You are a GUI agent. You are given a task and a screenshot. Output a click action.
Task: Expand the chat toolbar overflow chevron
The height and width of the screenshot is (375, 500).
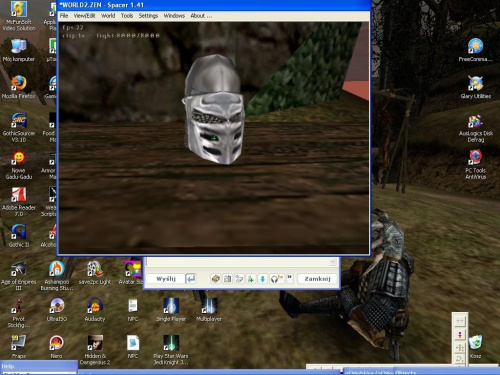tap(290, 278)
